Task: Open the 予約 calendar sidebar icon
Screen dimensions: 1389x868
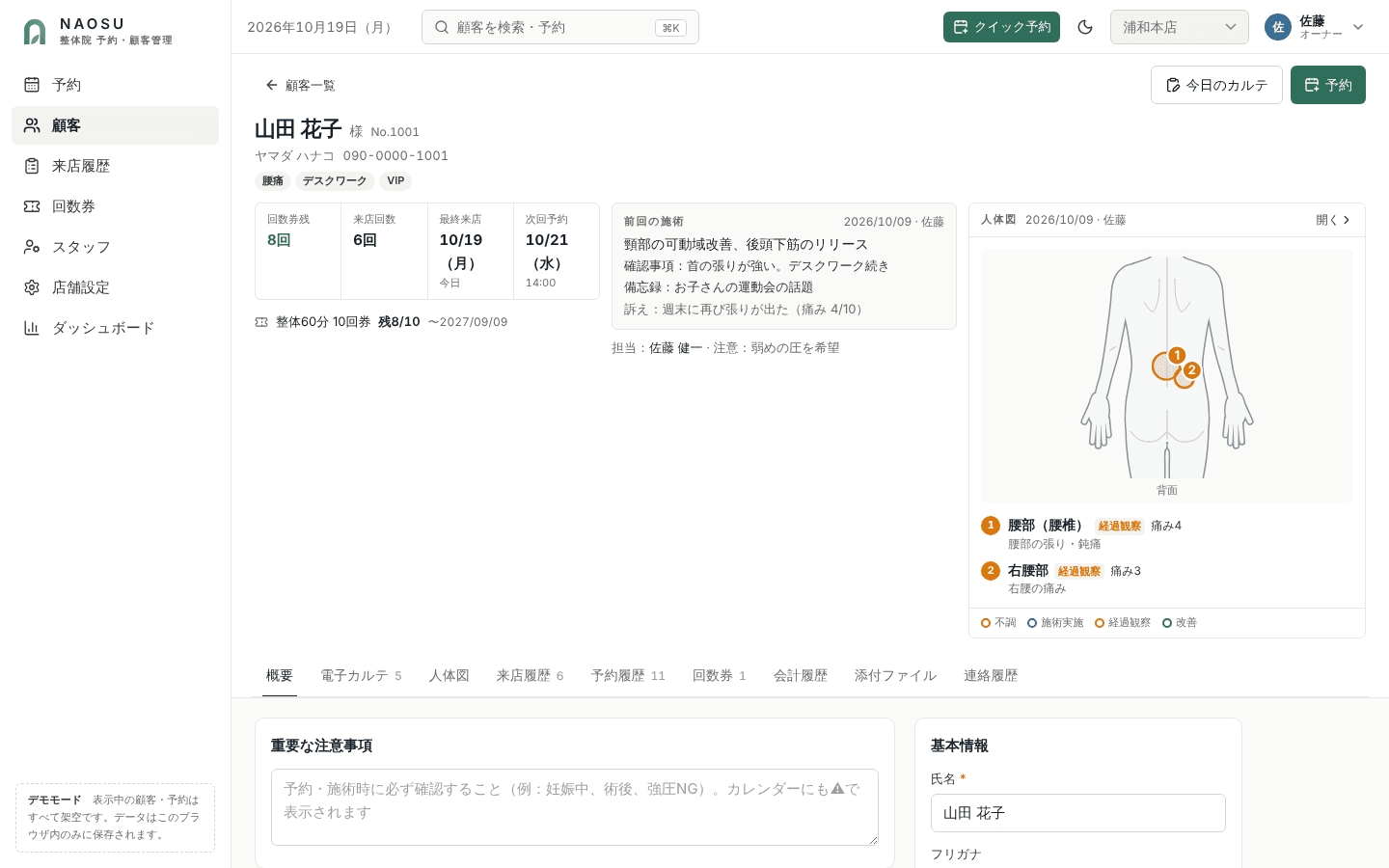Action: click(32, 85)
